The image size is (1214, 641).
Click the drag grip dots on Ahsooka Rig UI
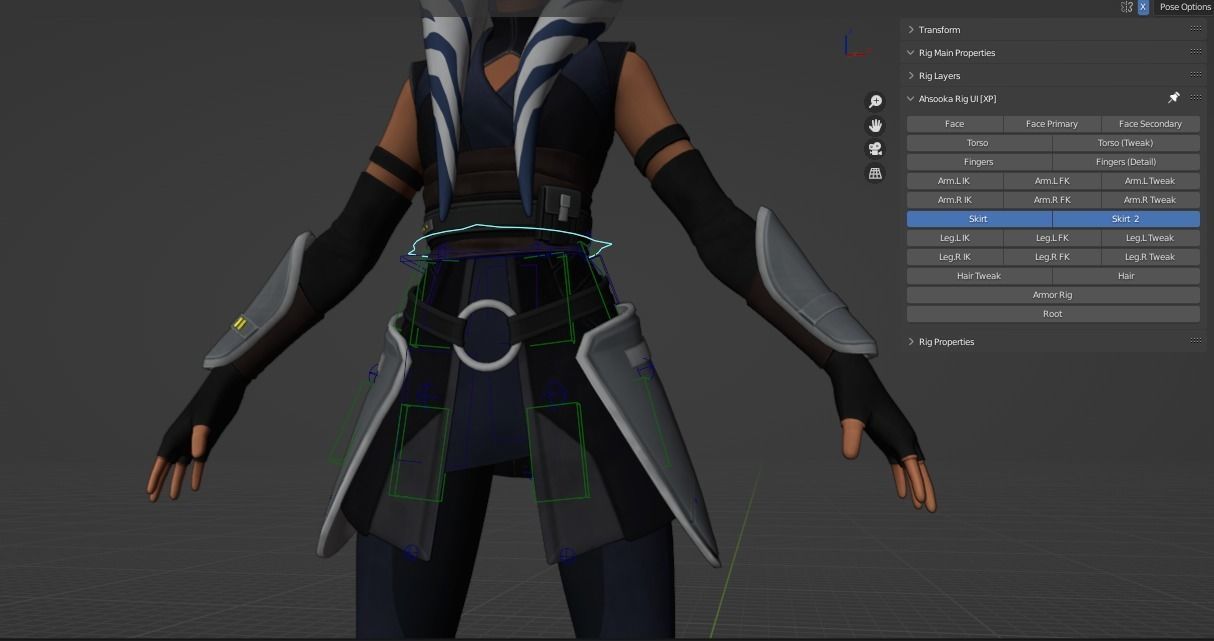1196,98
